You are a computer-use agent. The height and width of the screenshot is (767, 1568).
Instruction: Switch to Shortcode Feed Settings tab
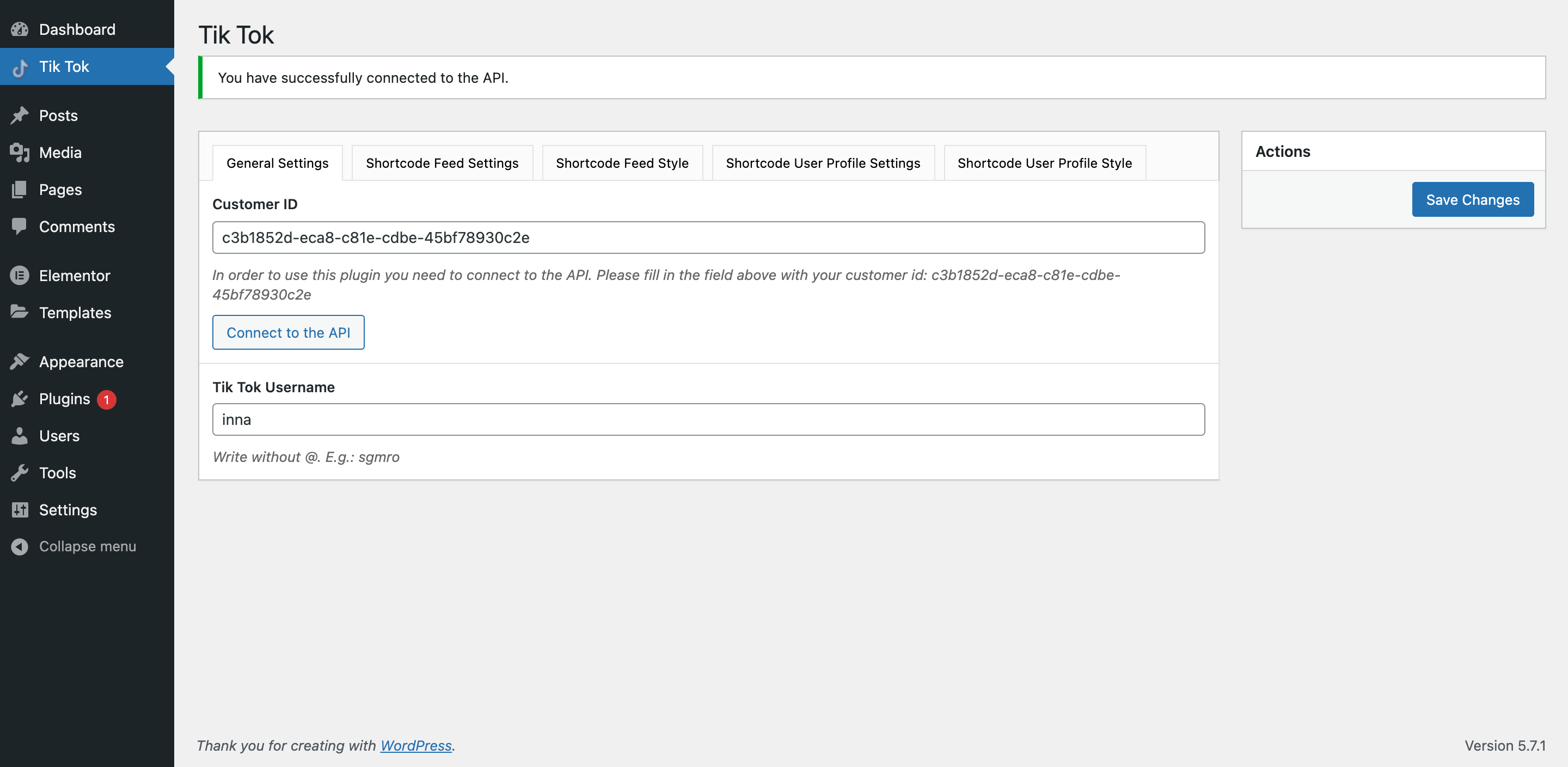click(443, 163)
